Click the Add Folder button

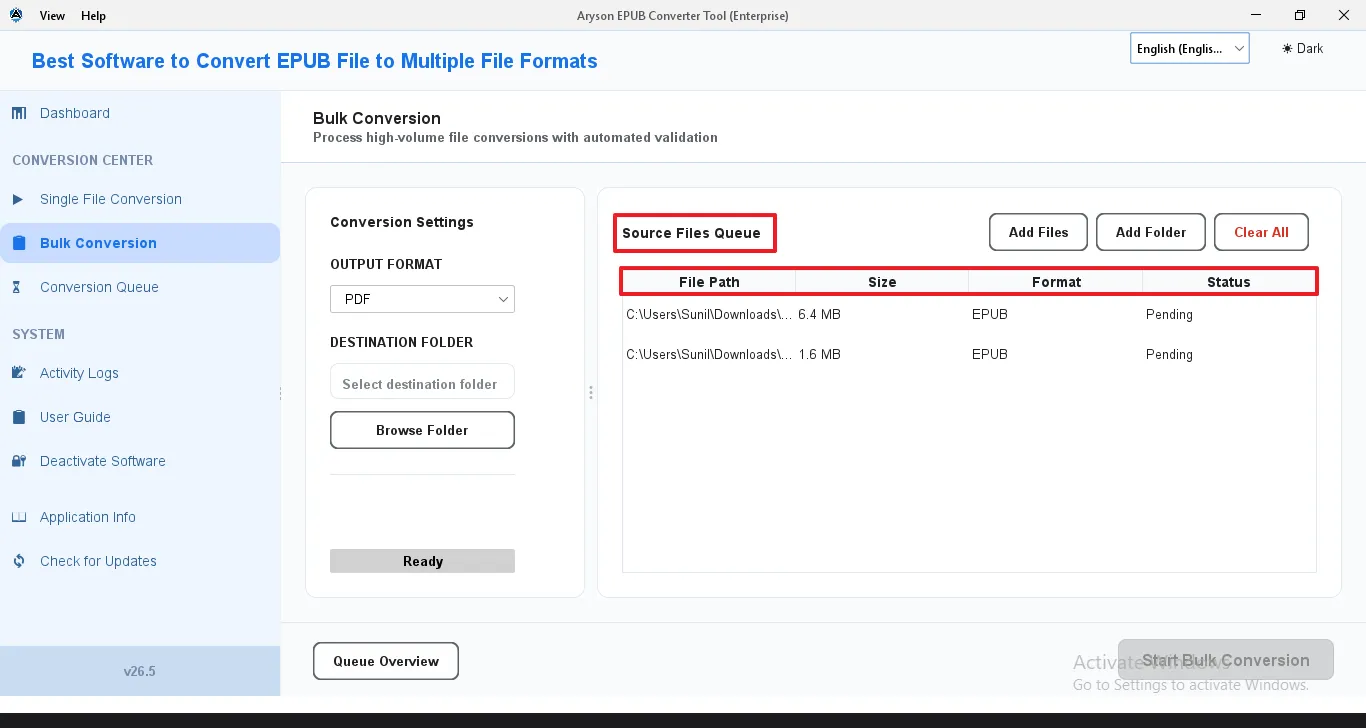[1151, 232]
